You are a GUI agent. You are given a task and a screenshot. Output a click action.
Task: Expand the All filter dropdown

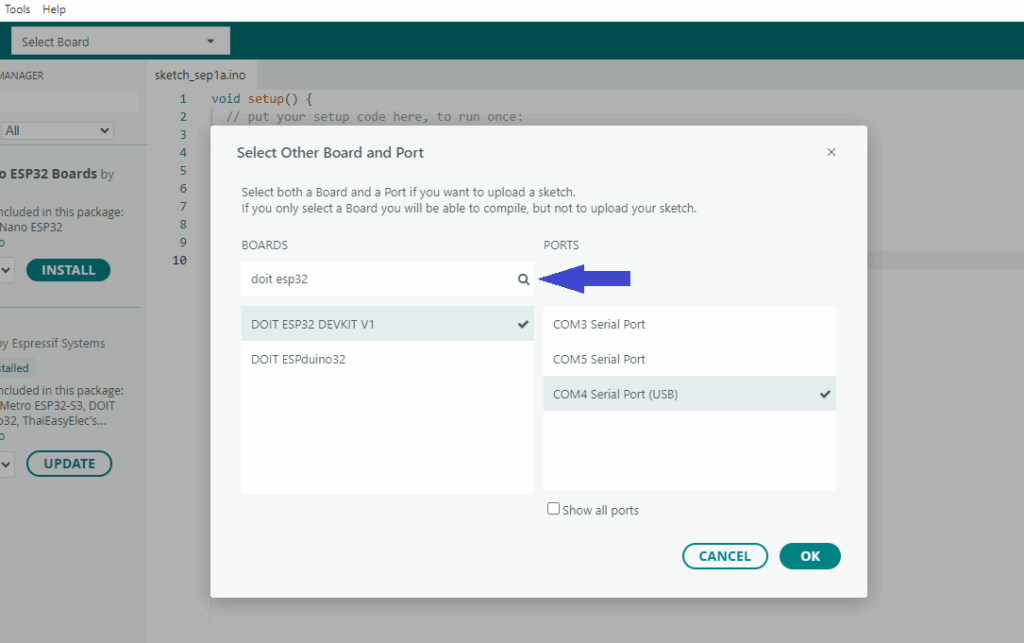(x=57, y=131)
